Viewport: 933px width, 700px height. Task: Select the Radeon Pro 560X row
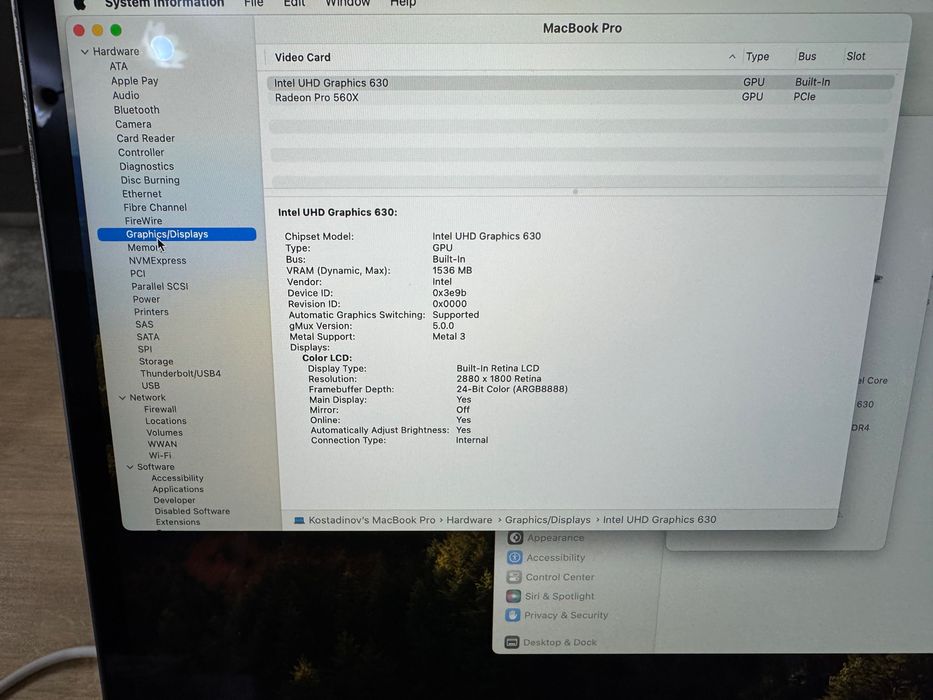click(x=580, y=97)
